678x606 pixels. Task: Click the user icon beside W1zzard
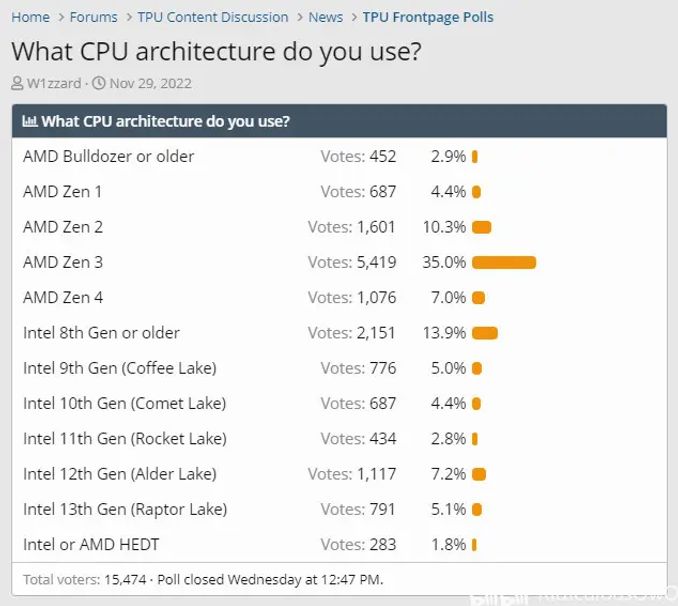(17, 83)
